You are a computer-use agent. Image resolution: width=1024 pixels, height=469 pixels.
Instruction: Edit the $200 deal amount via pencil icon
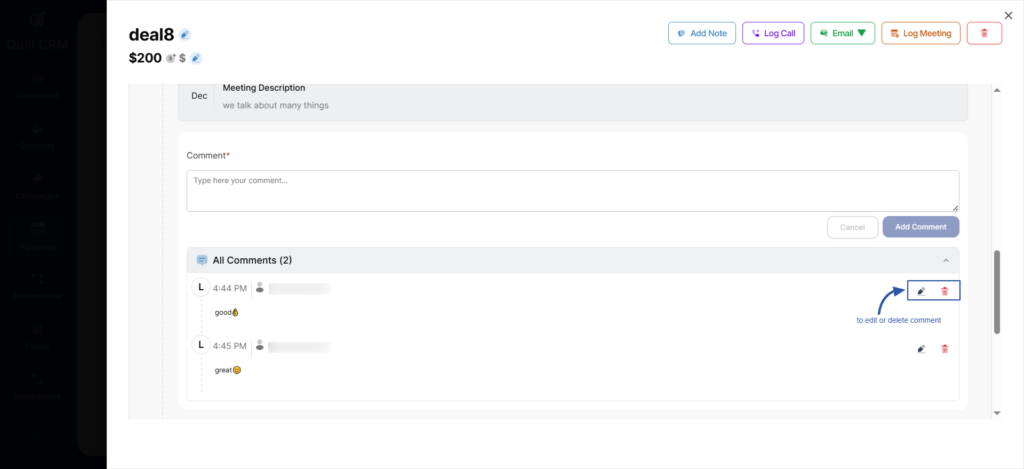pos(197,58)
